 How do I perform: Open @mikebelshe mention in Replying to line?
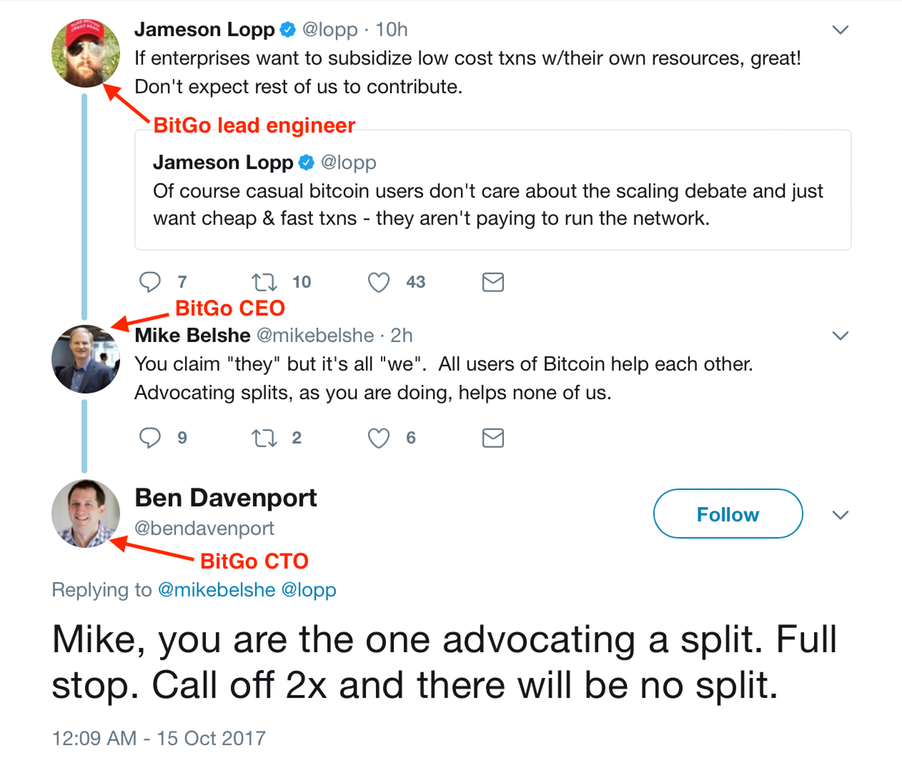216,590
